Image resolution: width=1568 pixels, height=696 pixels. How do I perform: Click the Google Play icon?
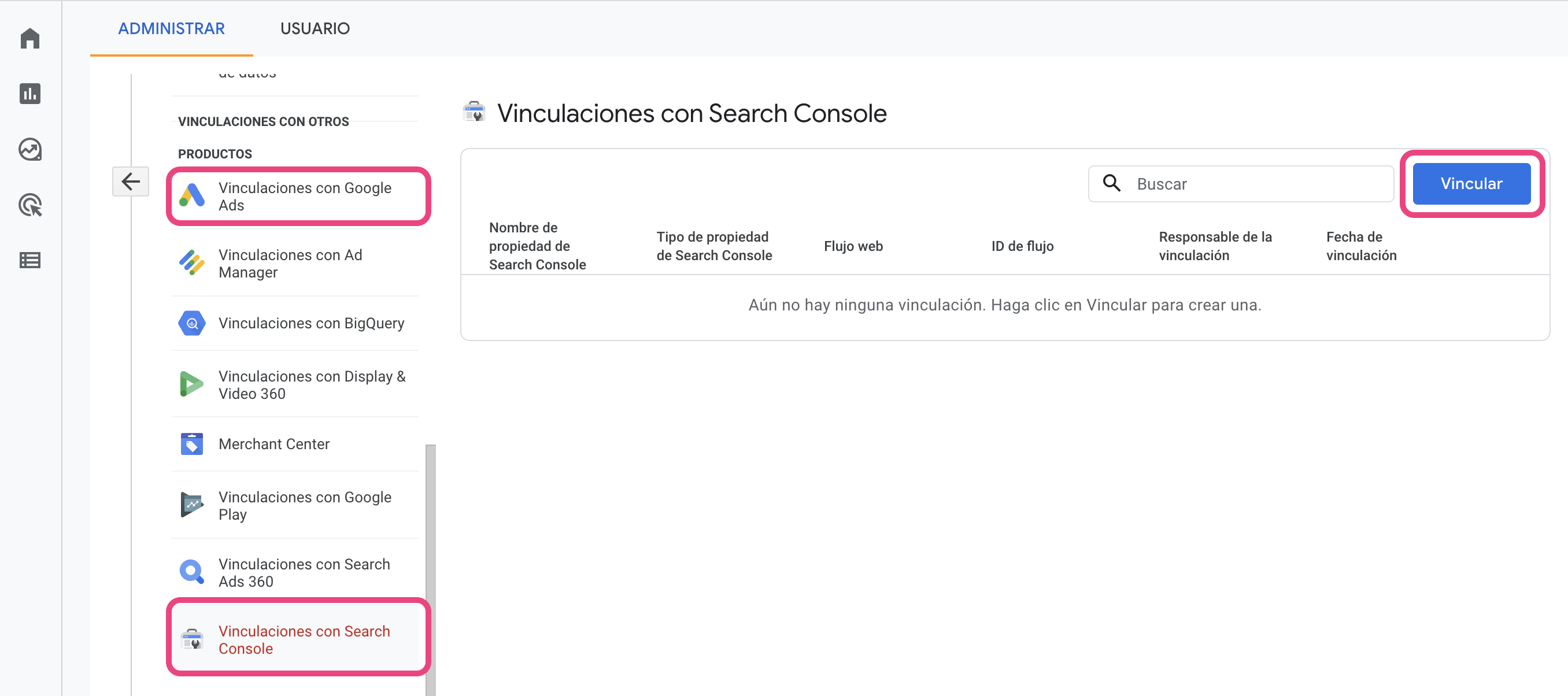tap(192, 505)
